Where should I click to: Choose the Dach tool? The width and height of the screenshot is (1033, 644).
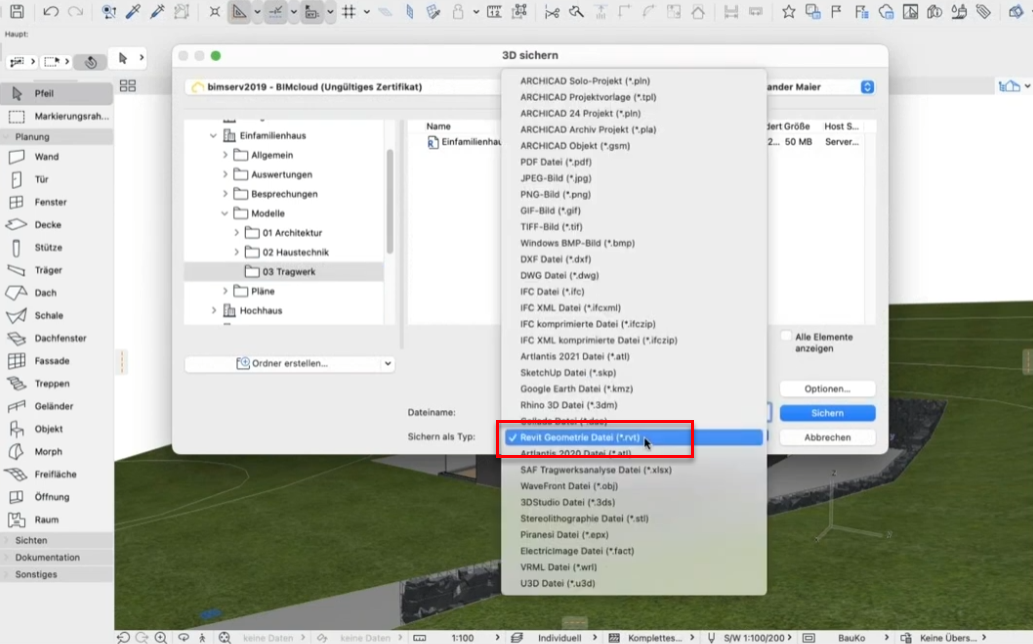45,293
